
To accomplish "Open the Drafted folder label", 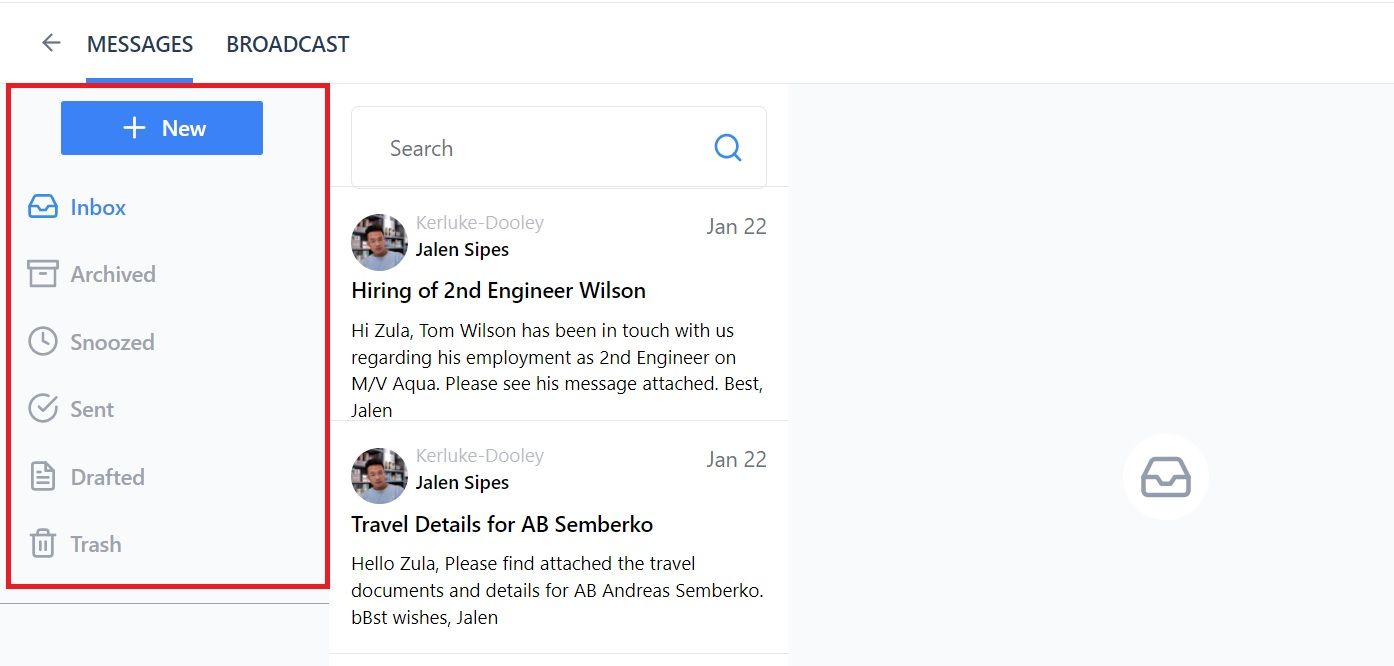I will pyautogui.click(x=107, y=477).
